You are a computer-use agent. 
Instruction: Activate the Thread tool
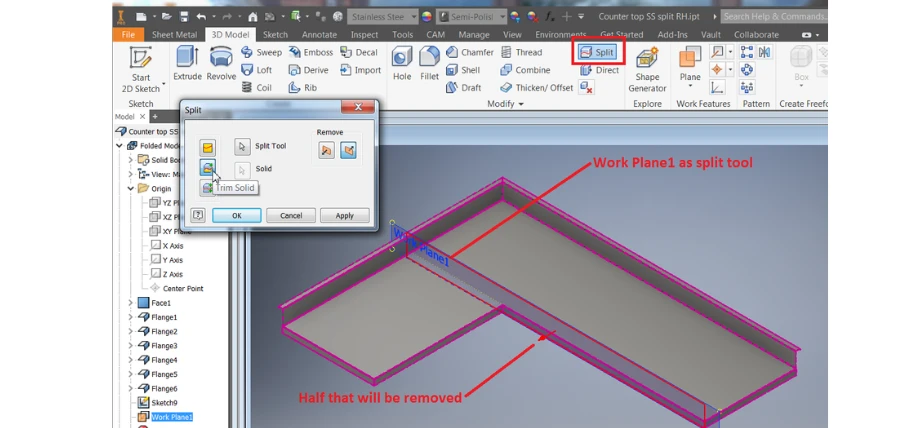[x=521, y=52]
